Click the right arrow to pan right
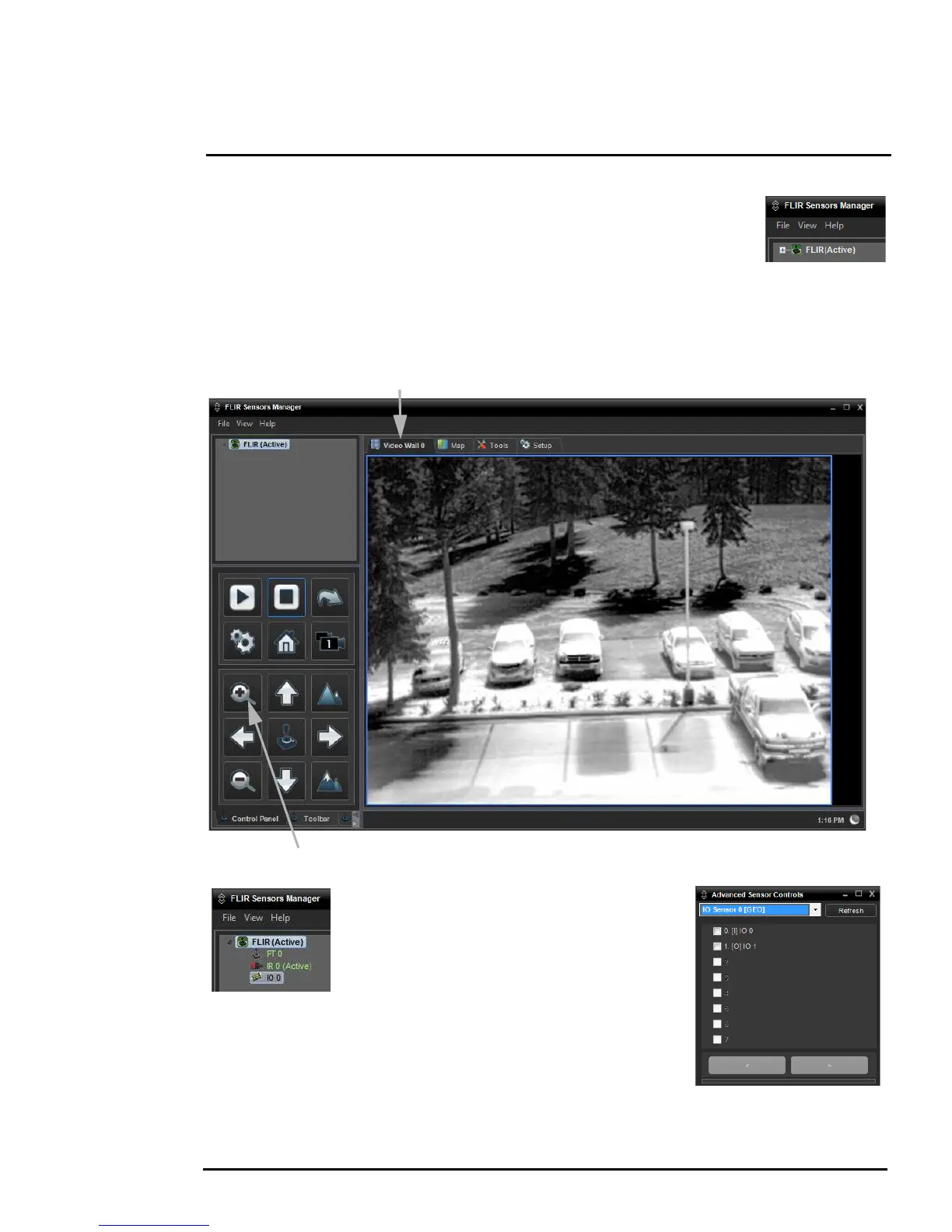The image size is (952, 1232). 330,737
